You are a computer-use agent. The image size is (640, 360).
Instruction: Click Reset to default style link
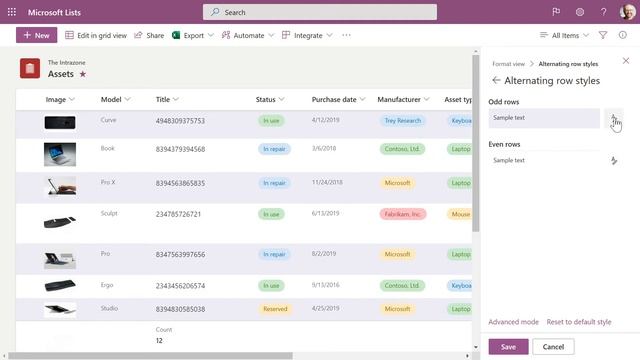pos(579,322)
